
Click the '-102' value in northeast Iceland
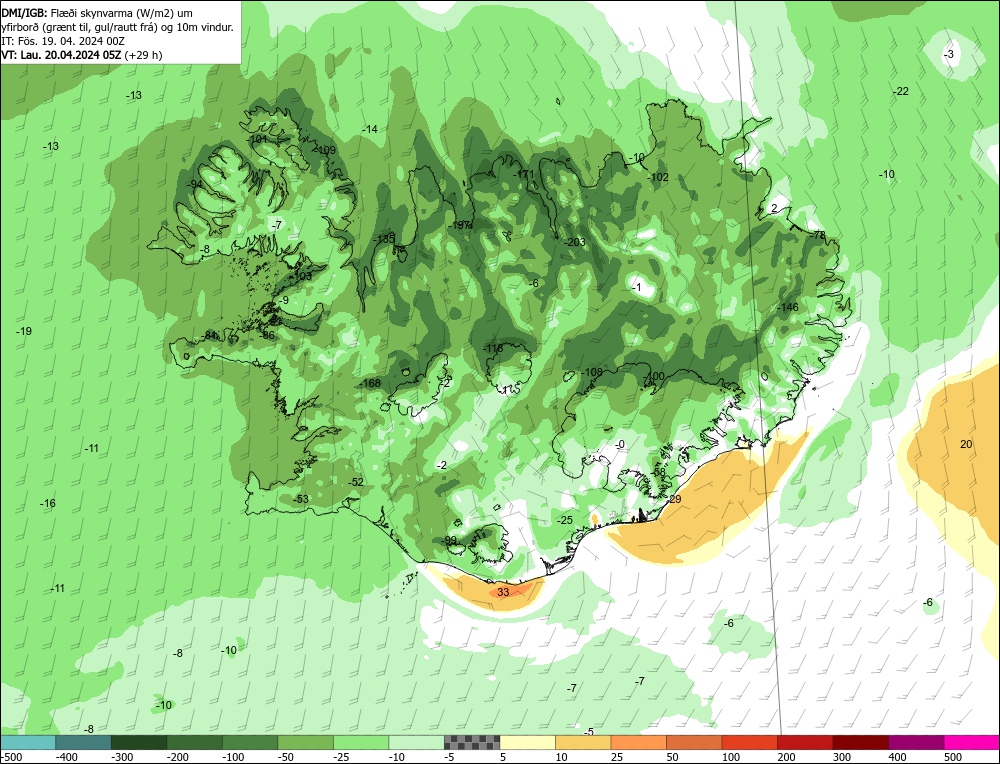658,177
